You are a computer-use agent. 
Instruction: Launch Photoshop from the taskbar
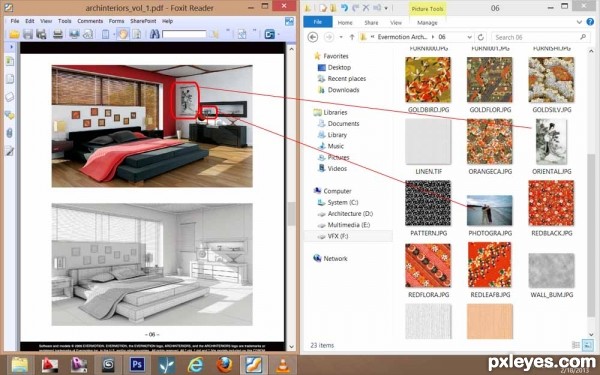pyautogui.click(x=137, y=364)
